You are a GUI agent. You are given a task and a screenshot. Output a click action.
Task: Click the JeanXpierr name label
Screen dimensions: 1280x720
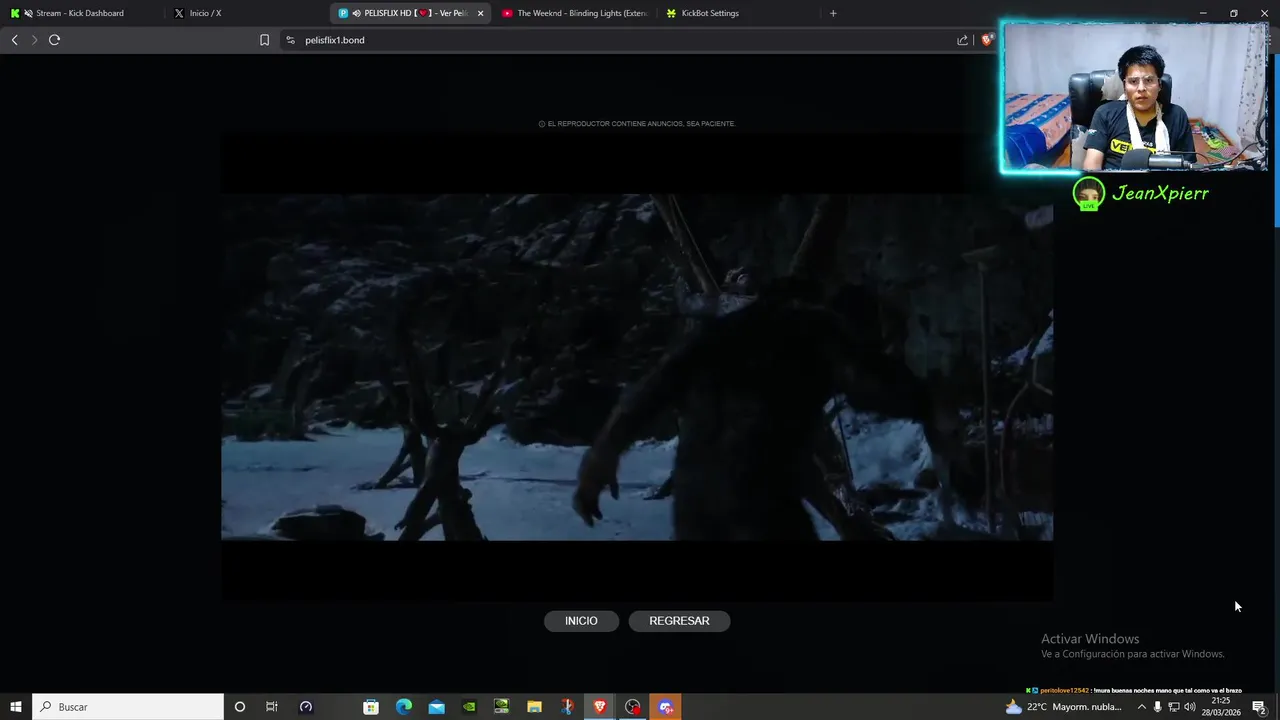1160,193
